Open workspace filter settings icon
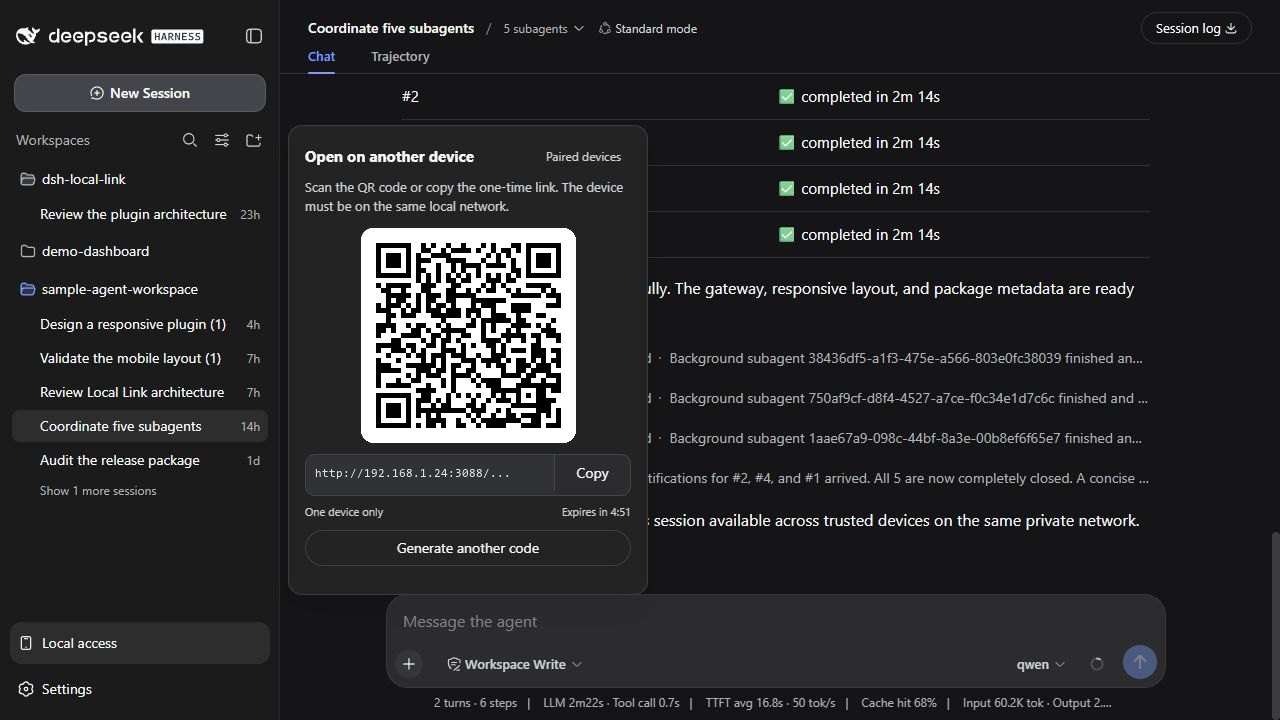 222,140
